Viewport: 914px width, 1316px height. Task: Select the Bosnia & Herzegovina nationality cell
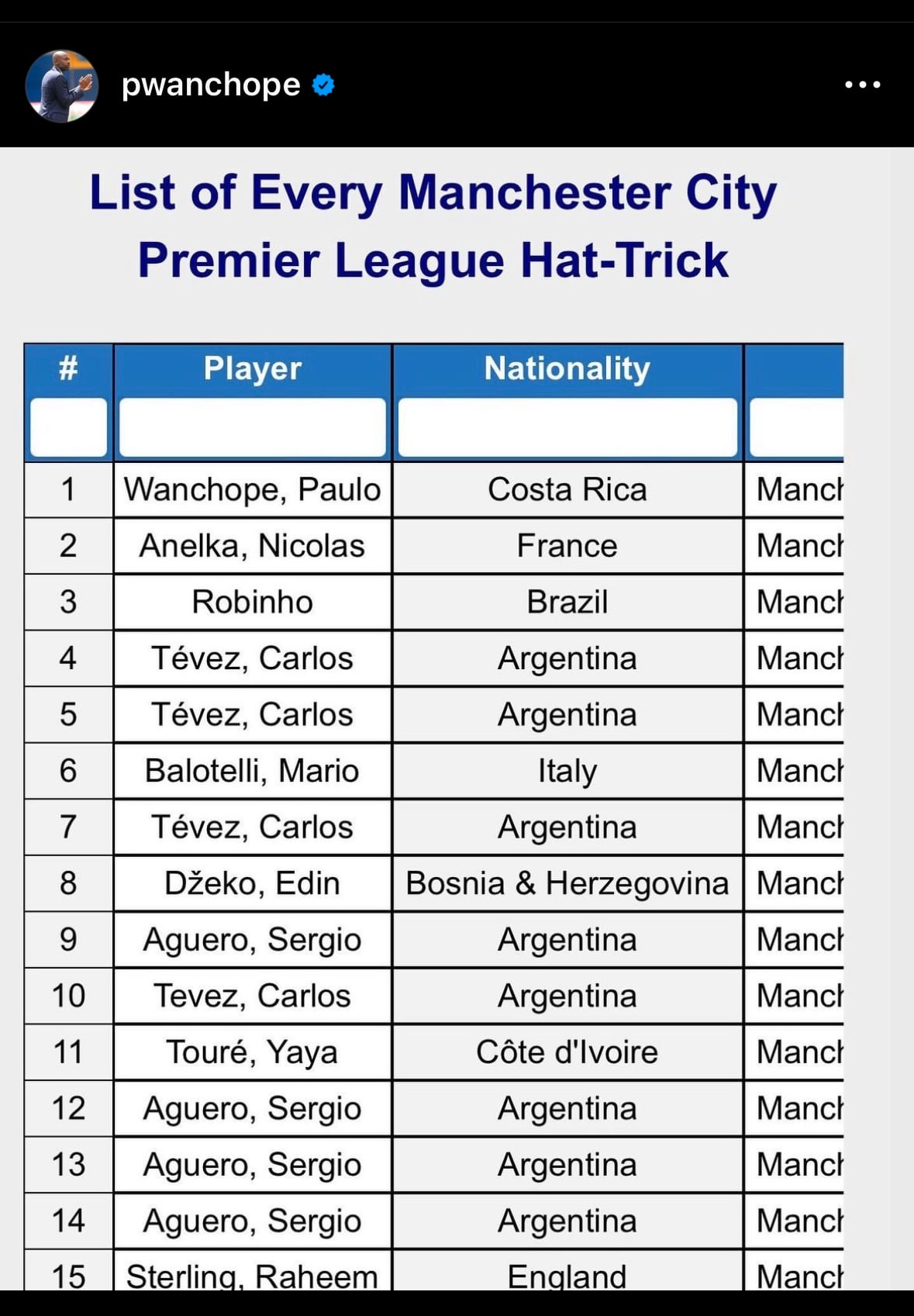[567, 883]
